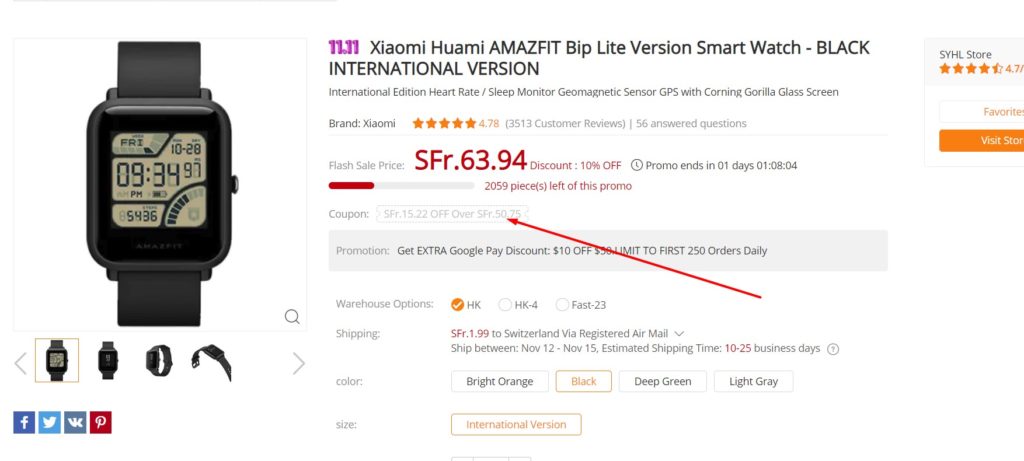Image resolution: width=1024 pixels, height=461 pixels.
Task: Share product via VK icon
Action: point(75,422)
